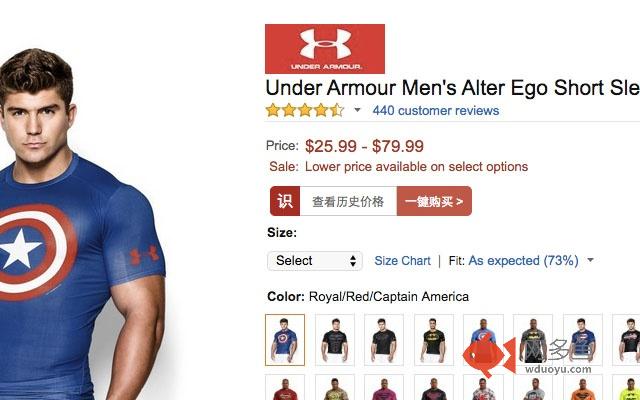Select the yellow Batman black shirt swatch

[x=433, y=340]
